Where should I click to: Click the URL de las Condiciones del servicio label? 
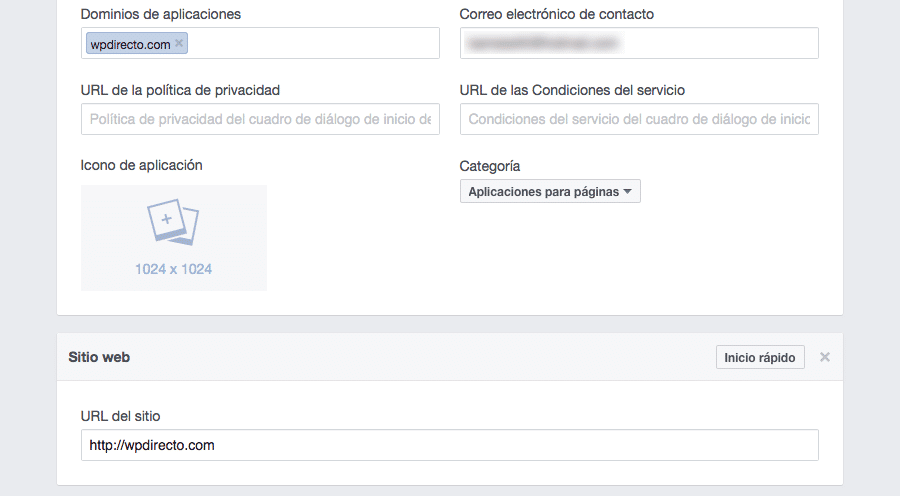point(572,90)
